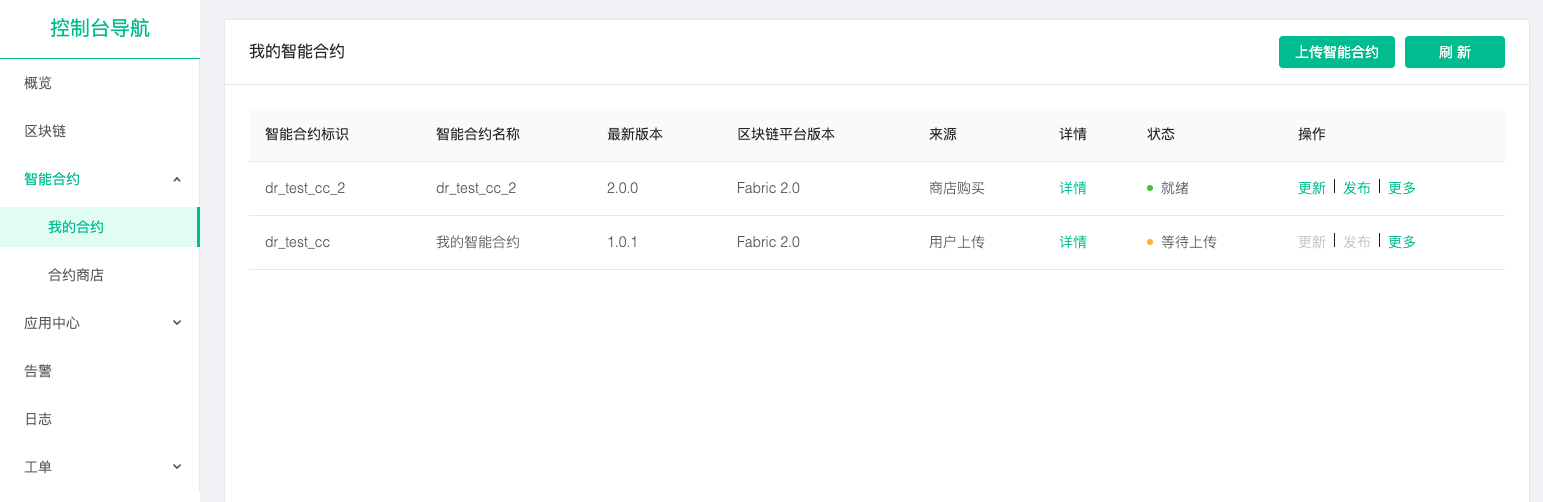Go to 区块链 in the sidebar
The height and width of the screenshot is (502, 1543).
45,131
